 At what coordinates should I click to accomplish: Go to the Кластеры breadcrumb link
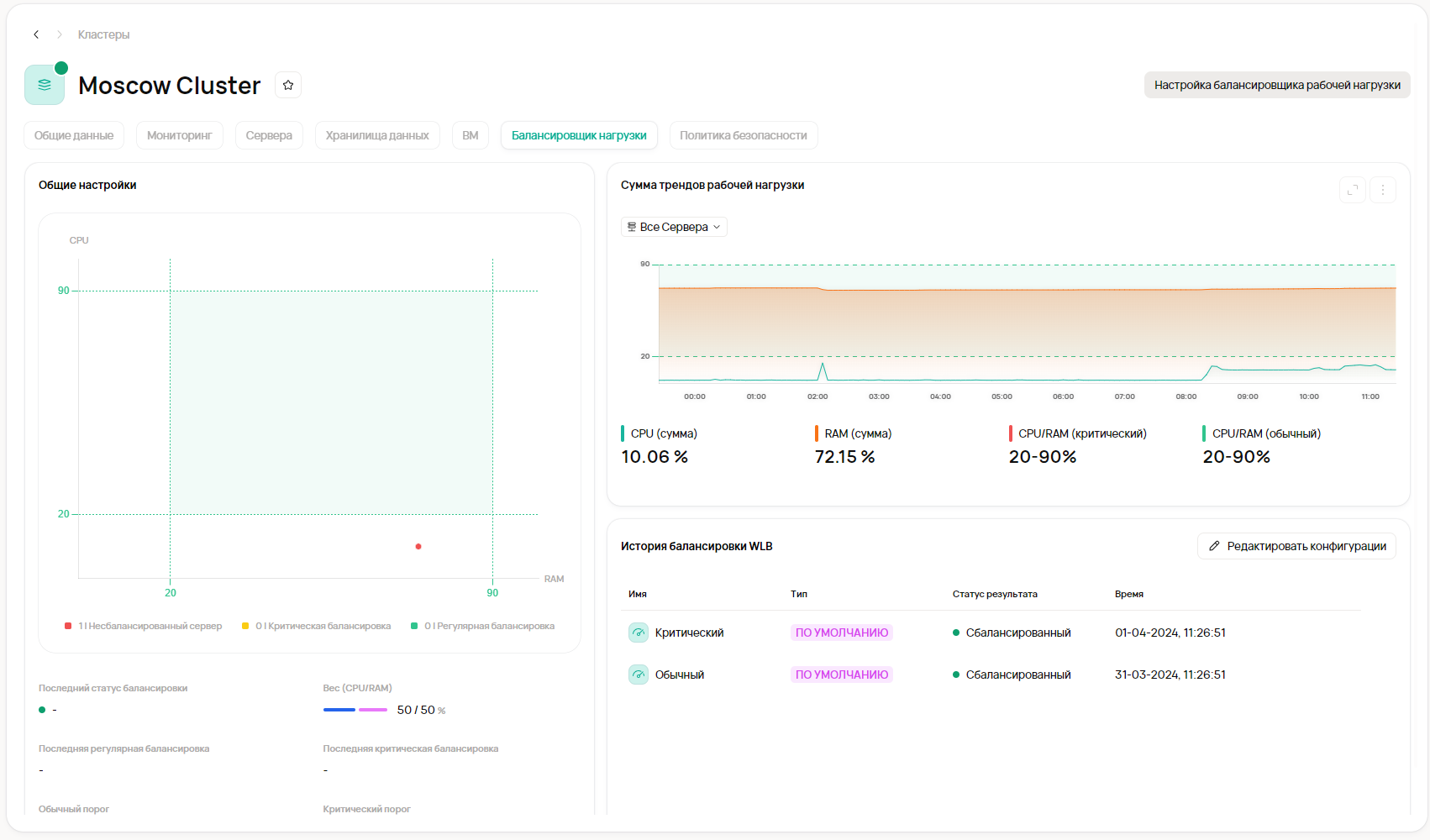pyautogui.click(x=103, y=34)
